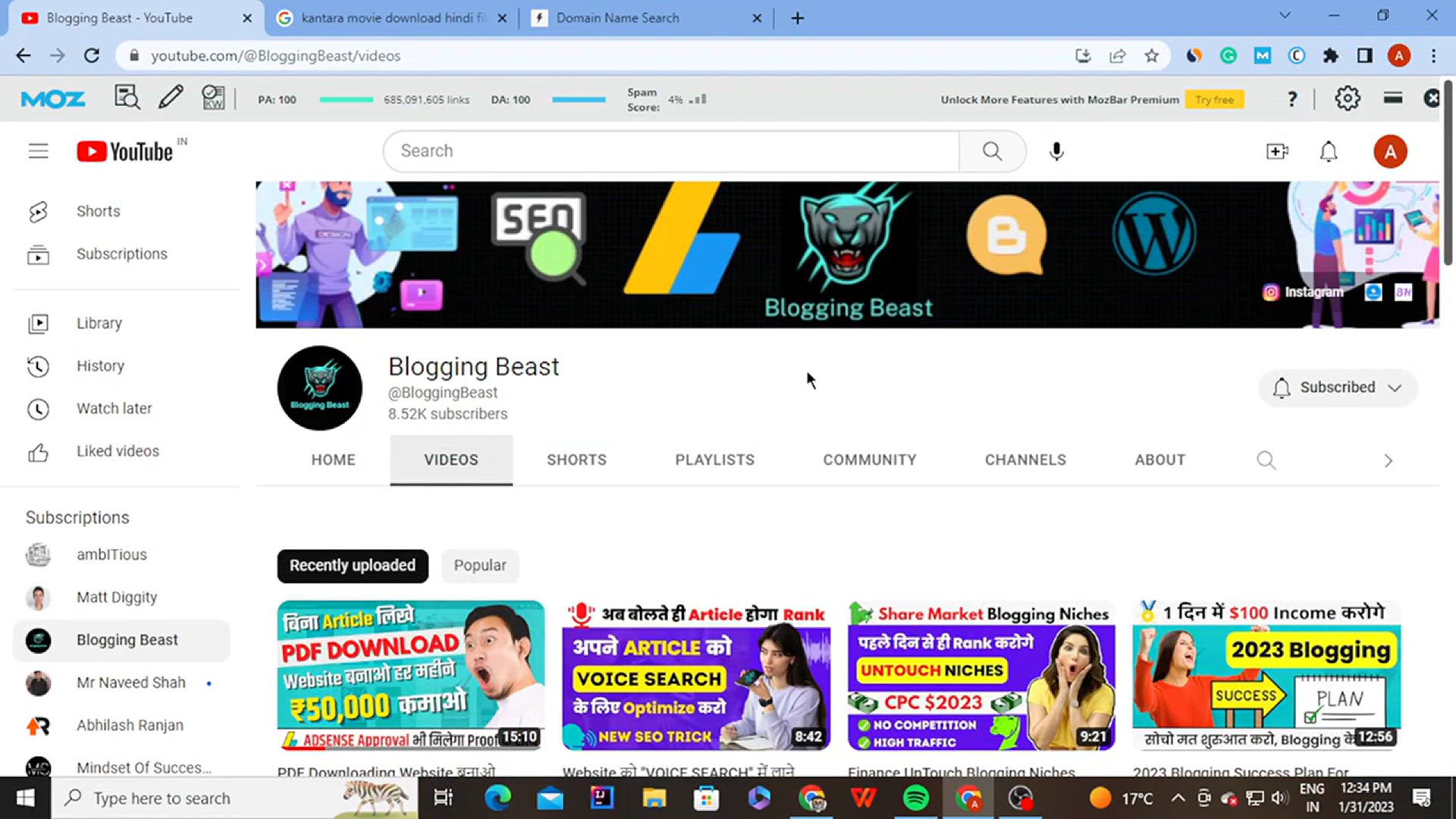The height and width of the screenshot is (819, 1456).
Task: Click the MozBar Try free button
Action: point(1214,99)
